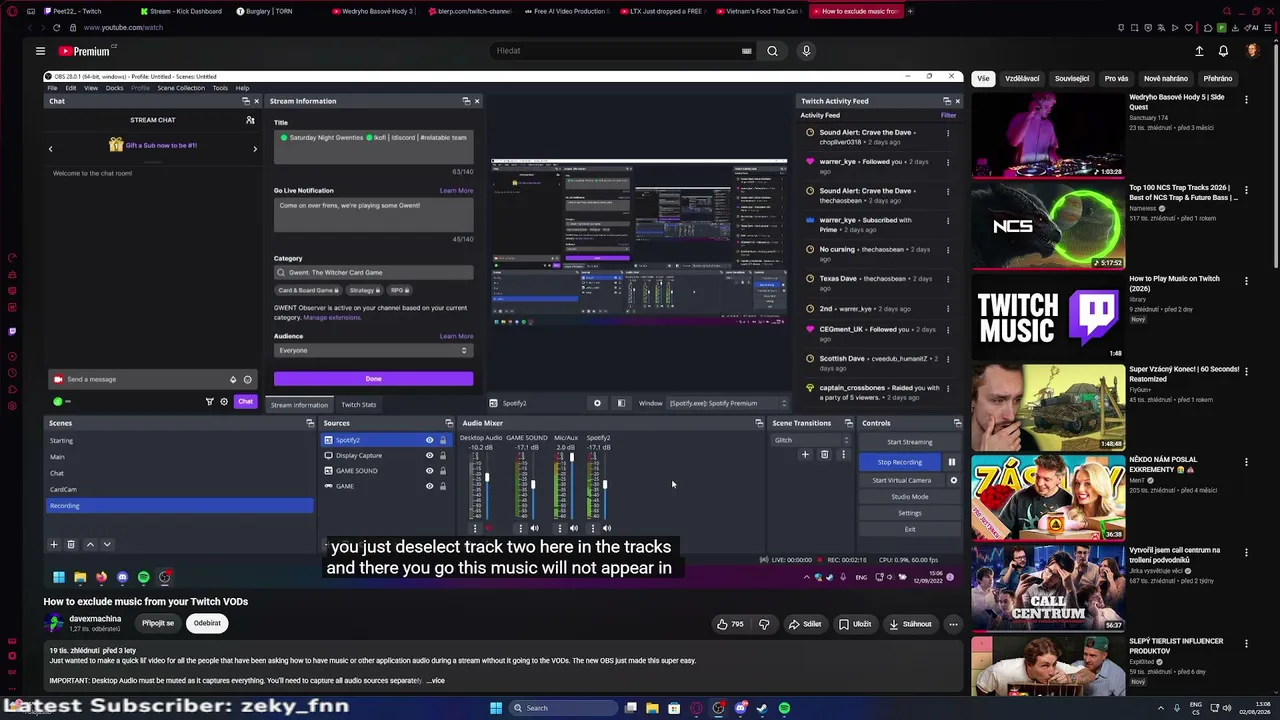
Task: Click the Připojit se join button
Action: point(158,623)
